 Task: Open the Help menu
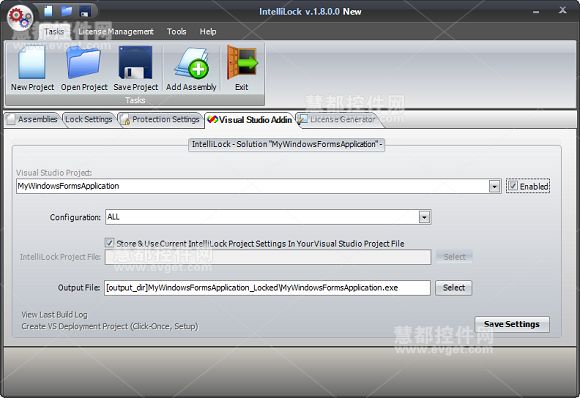coord(208,32)
